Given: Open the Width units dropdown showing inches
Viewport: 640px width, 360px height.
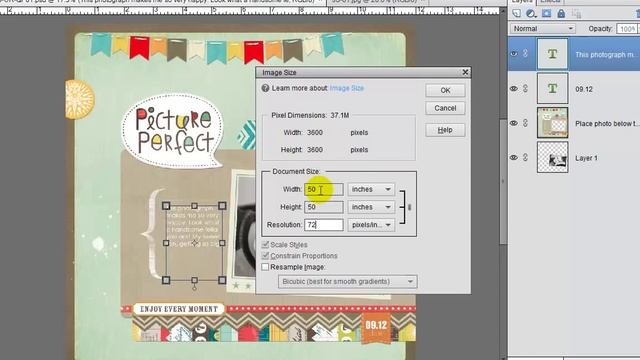Looking at the screenshot, I should [x=371, y=189].
